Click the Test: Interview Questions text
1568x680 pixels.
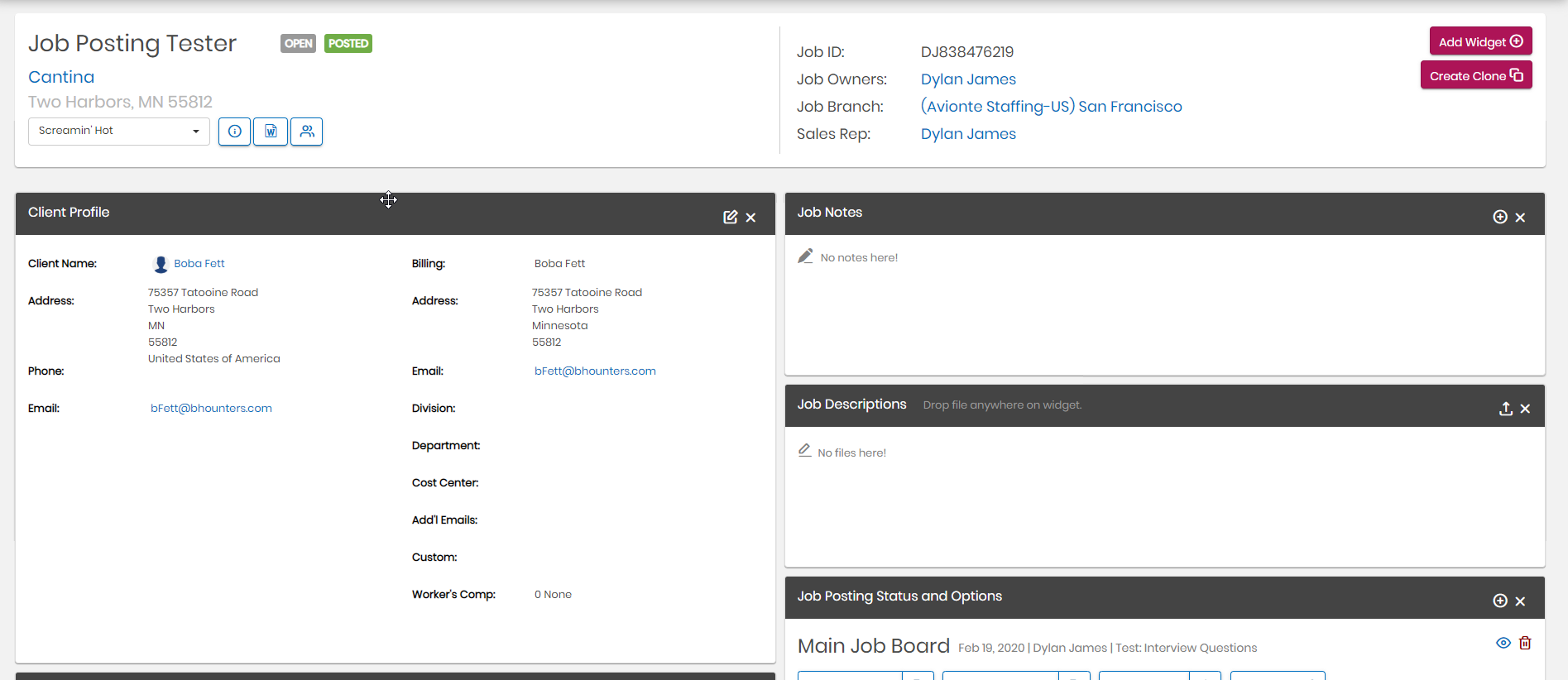point(1186,648)
